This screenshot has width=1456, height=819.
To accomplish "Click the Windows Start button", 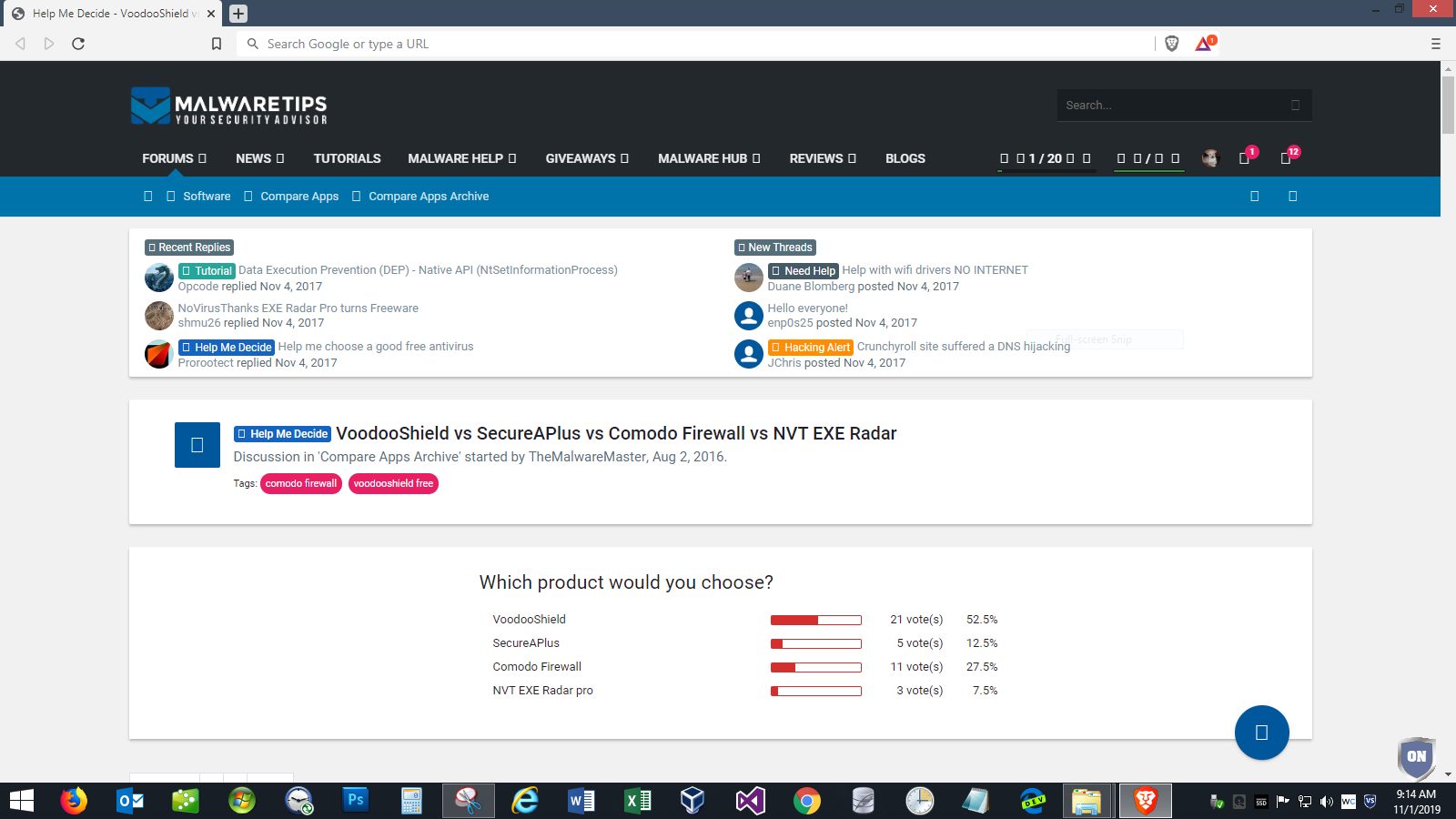I will (22, 801).
